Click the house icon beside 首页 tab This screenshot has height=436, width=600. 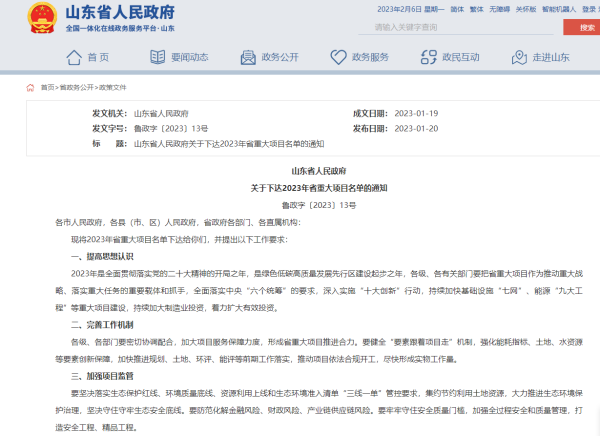[72, 57]
